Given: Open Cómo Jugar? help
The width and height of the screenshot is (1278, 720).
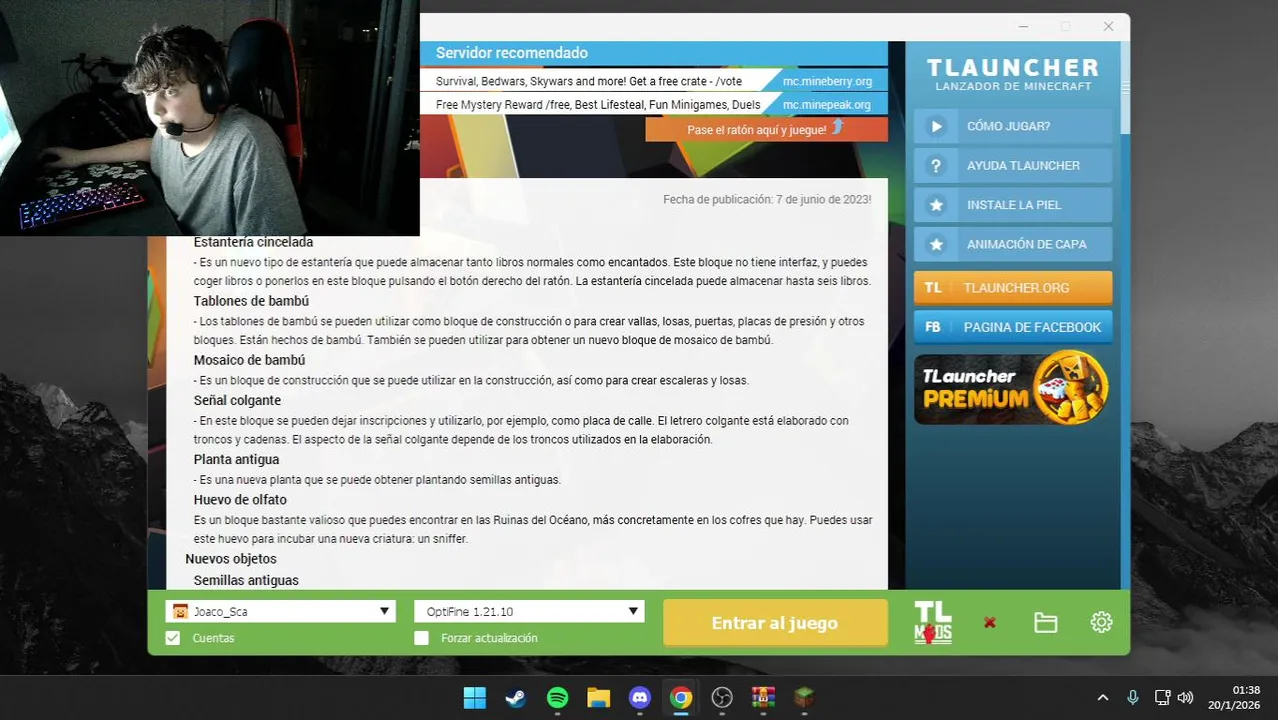Looking at the screenshot, I should coord(1013,126).
